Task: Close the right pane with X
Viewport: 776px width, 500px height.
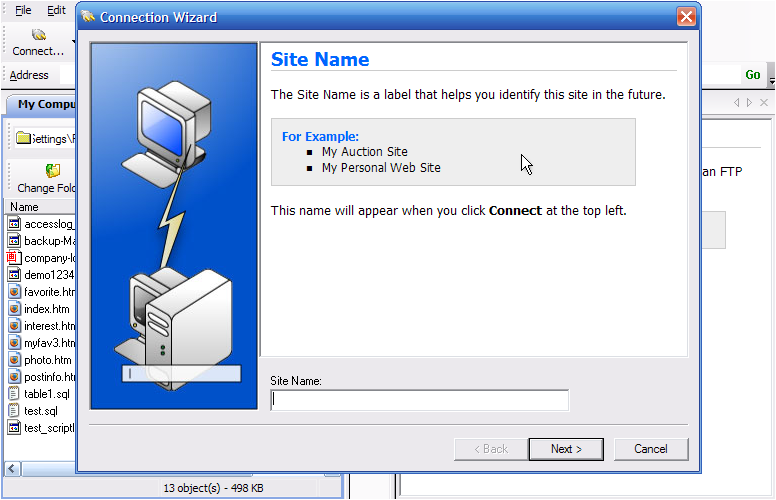Action: (765, 103)
